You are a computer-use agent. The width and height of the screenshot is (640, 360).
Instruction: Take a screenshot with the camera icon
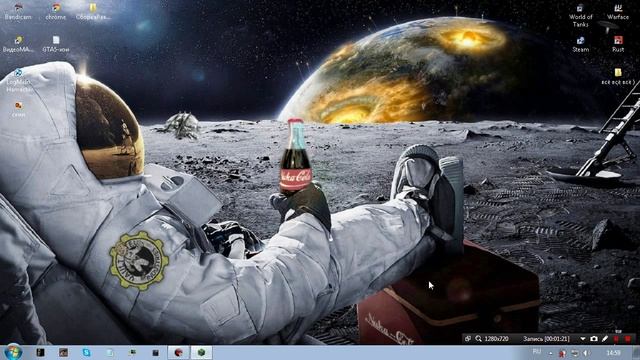pyautogui.click(x=594, y=339)
